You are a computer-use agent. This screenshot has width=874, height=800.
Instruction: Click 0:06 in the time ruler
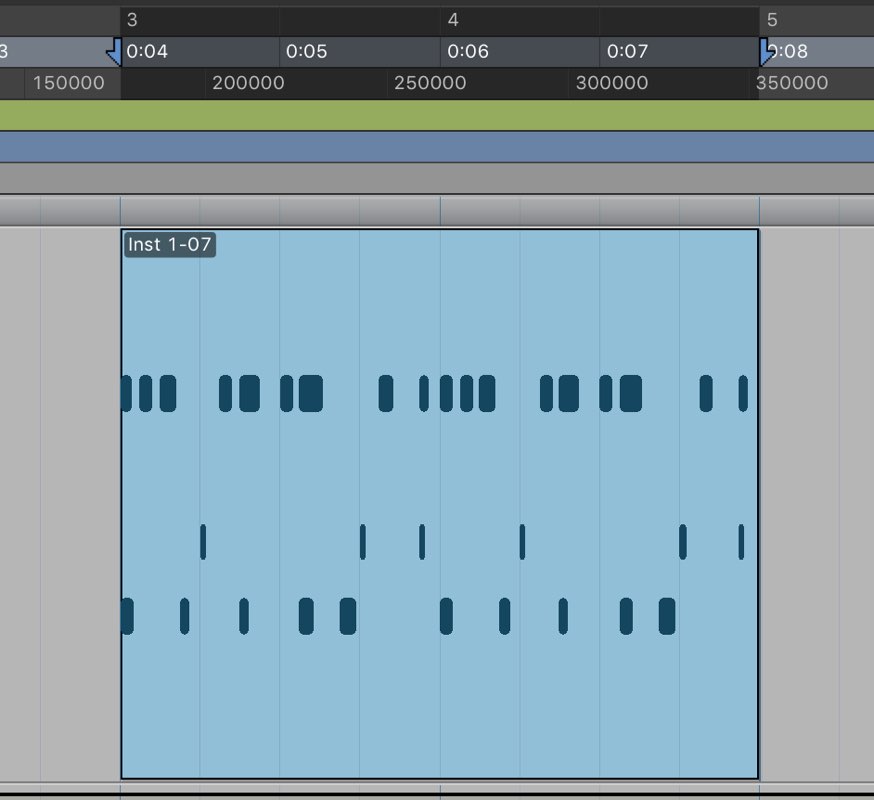(468, 51)
